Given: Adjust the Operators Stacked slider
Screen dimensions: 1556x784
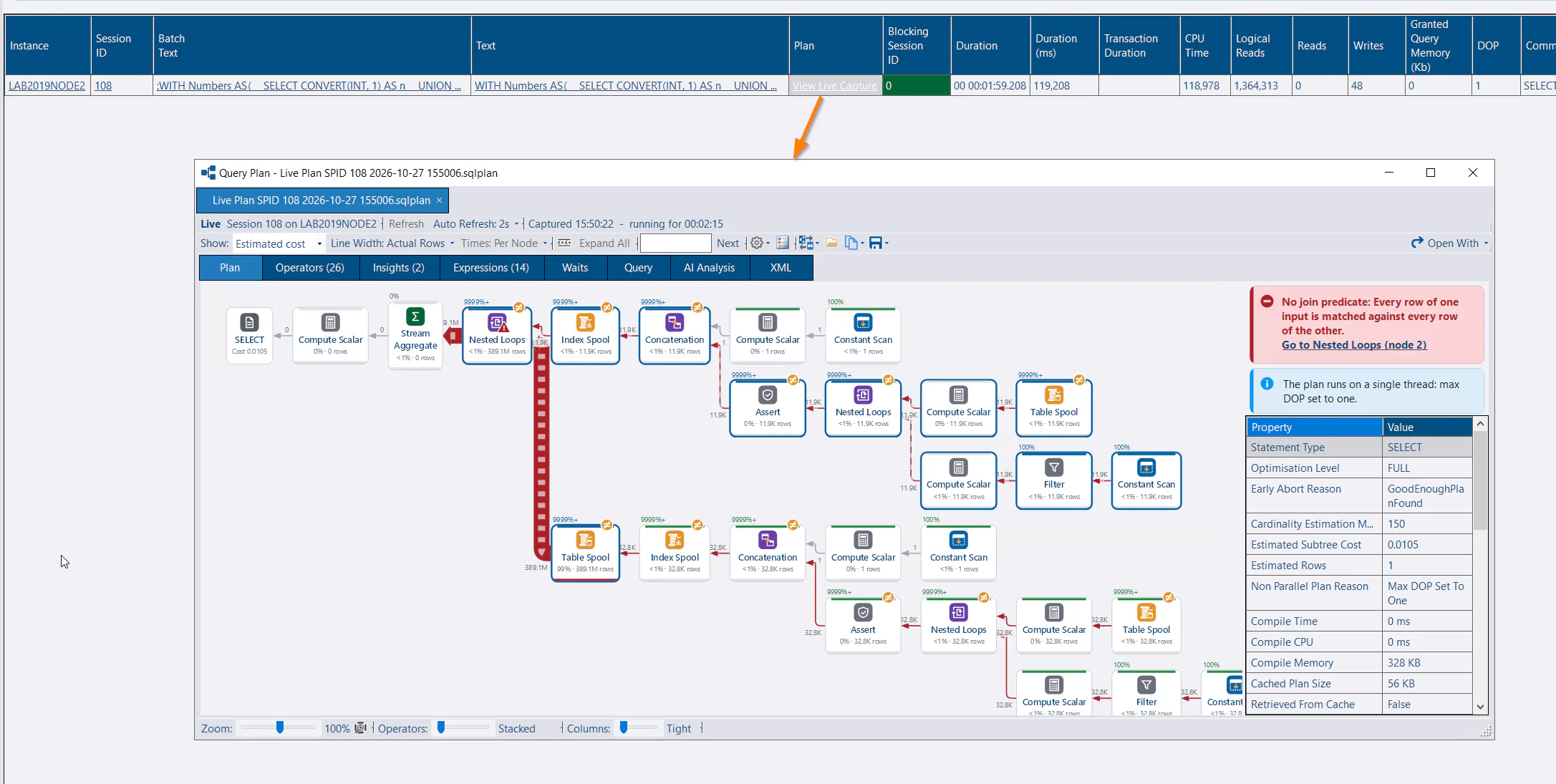Looking at the screenshot, I should (x=441, y=727).
